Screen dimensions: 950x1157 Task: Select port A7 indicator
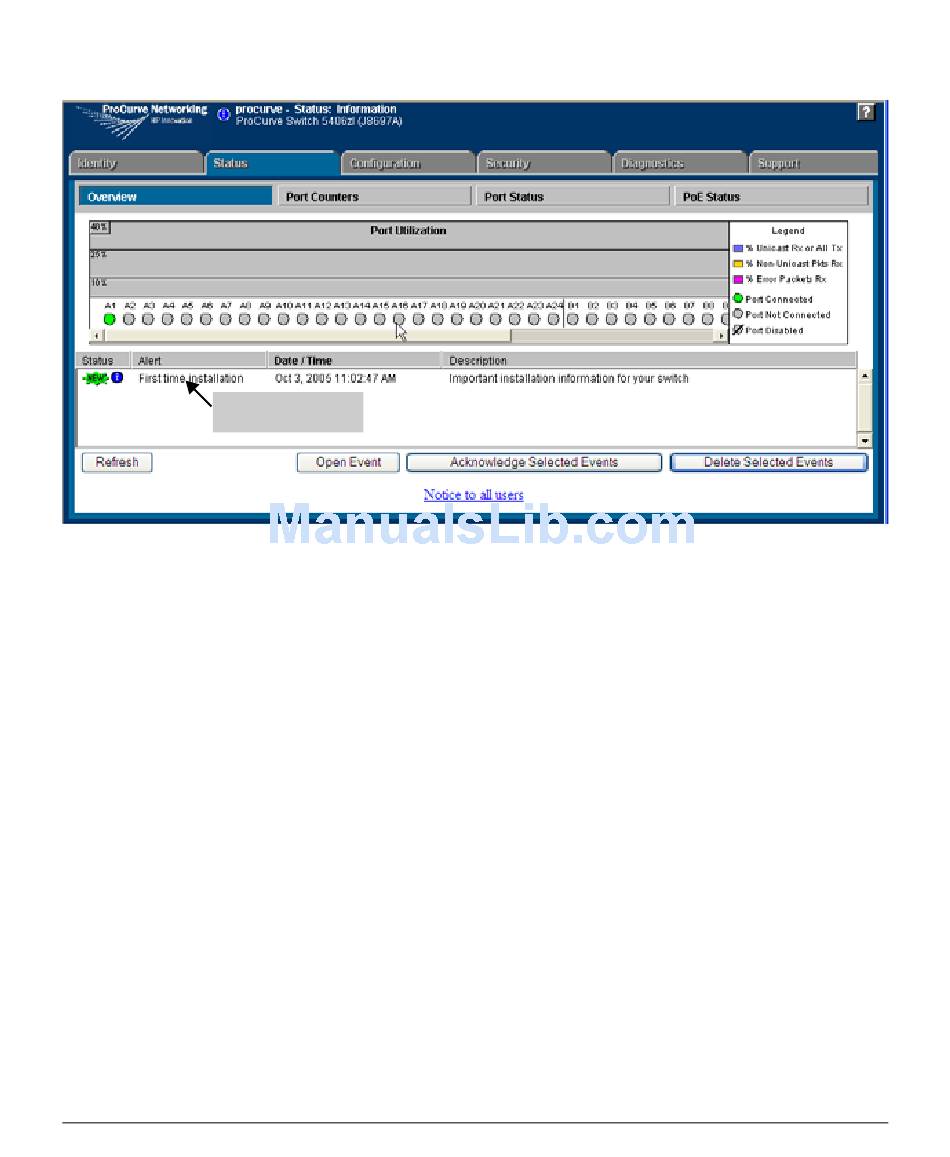tap(225, 319)
